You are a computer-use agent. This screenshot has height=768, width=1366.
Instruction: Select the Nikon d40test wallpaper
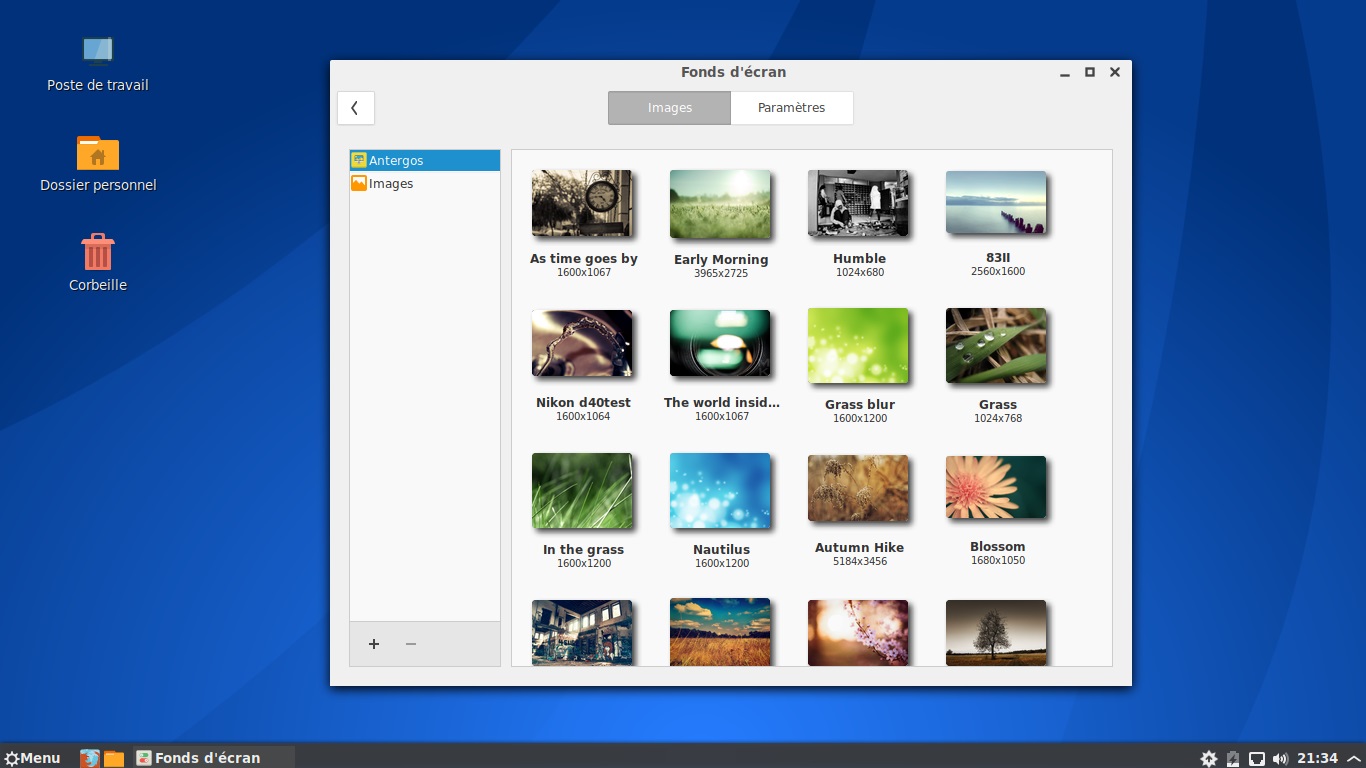(x=582, y=343)
